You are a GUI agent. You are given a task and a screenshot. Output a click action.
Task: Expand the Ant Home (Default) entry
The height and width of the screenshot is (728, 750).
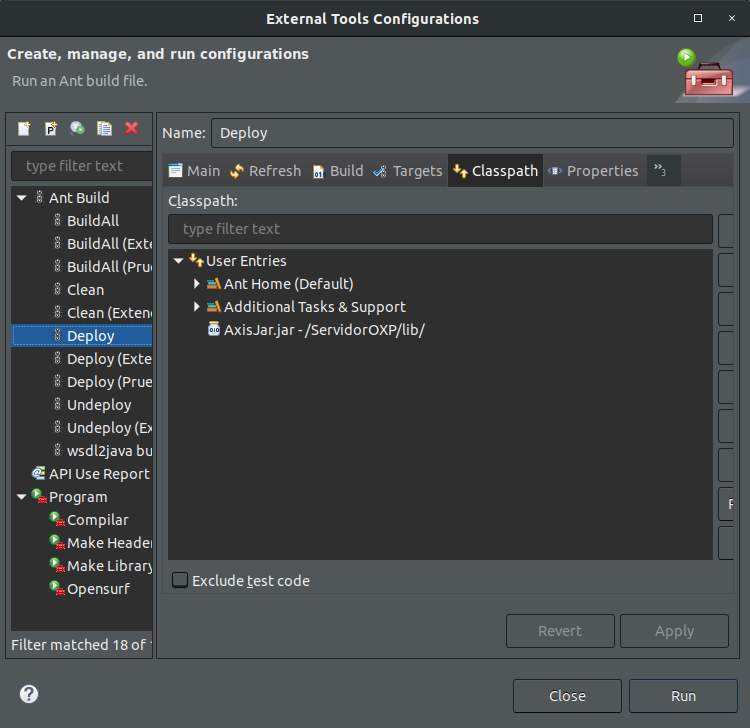pos(196,284)
